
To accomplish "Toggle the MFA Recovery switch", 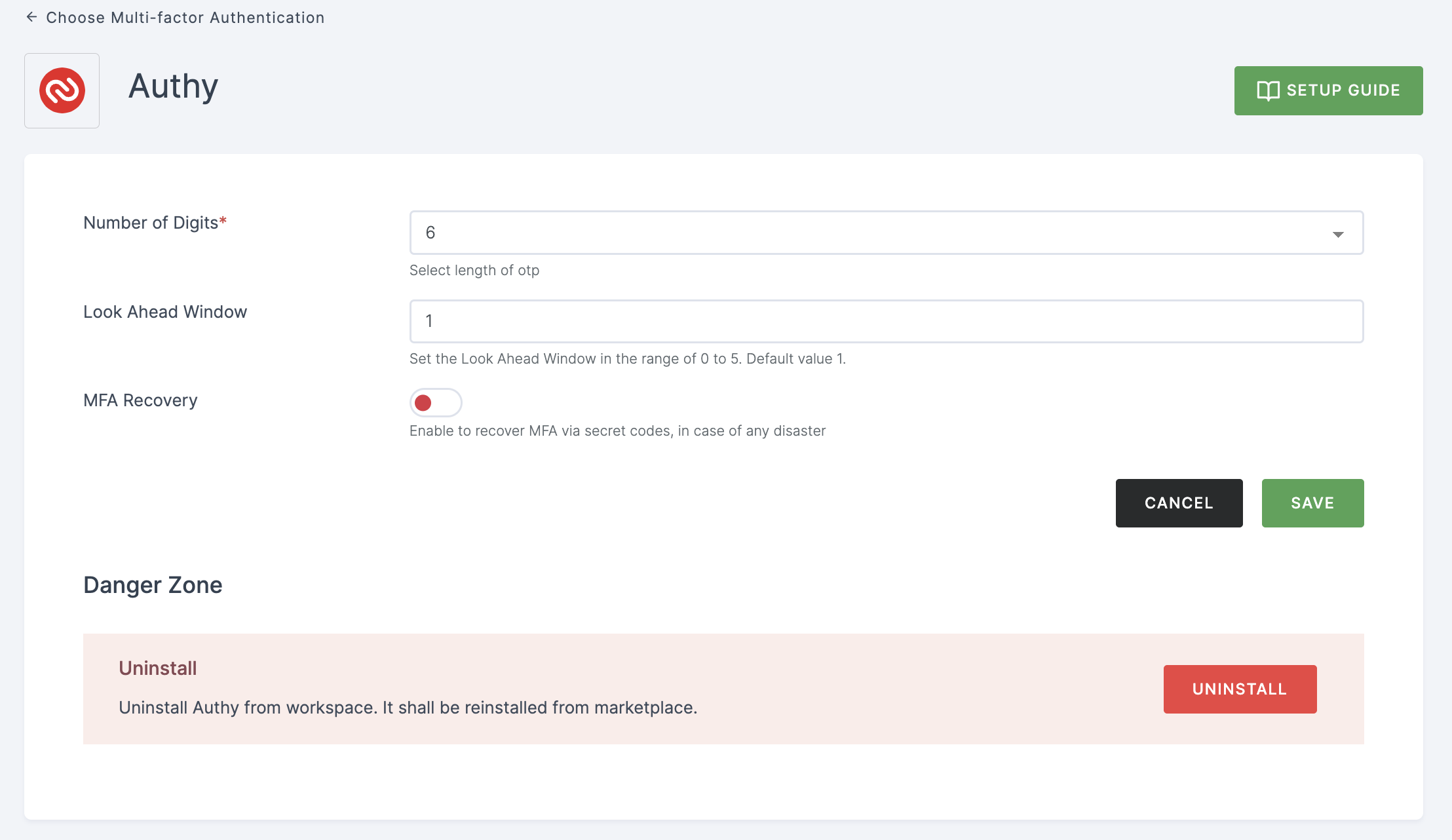I will pyautogui.click(x=436, y=402).
